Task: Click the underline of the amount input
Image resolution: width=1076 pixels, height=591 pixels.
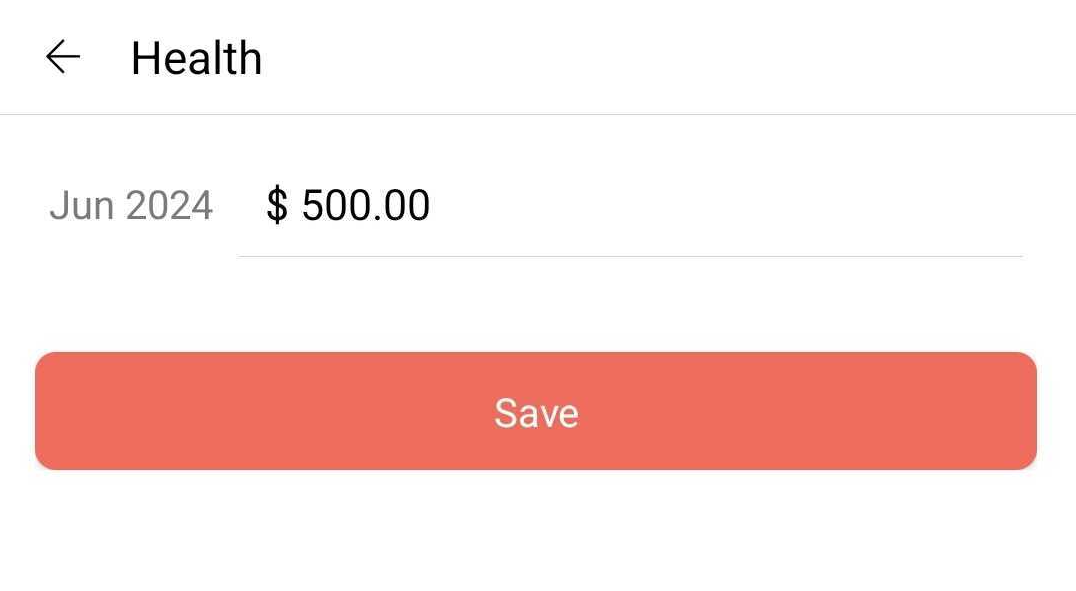Action: point(629,256)
